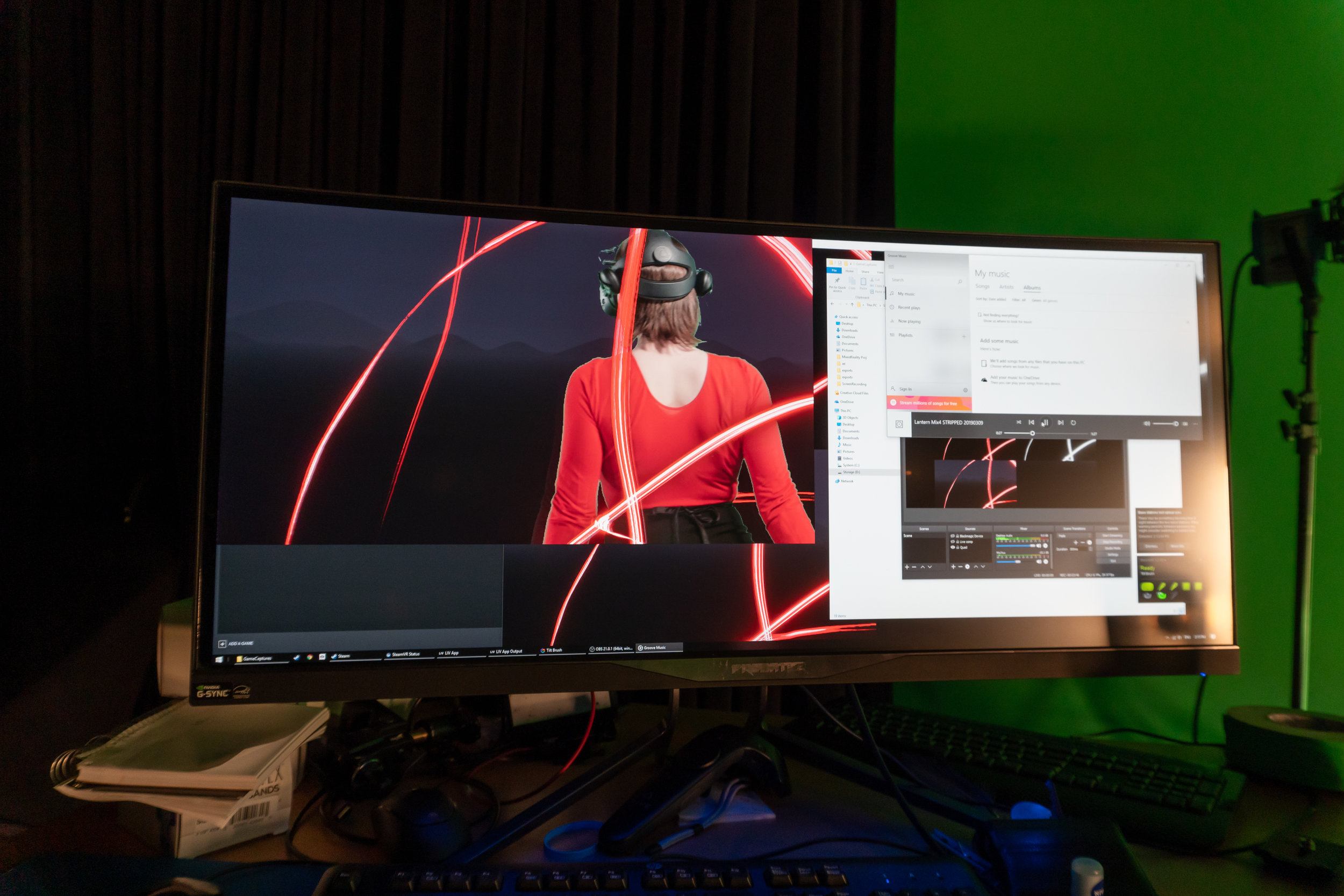The height and width of the screenshot is (896, 1344).
Task: Click Explorer back navigation arrow
Action: tap(833, 304)
